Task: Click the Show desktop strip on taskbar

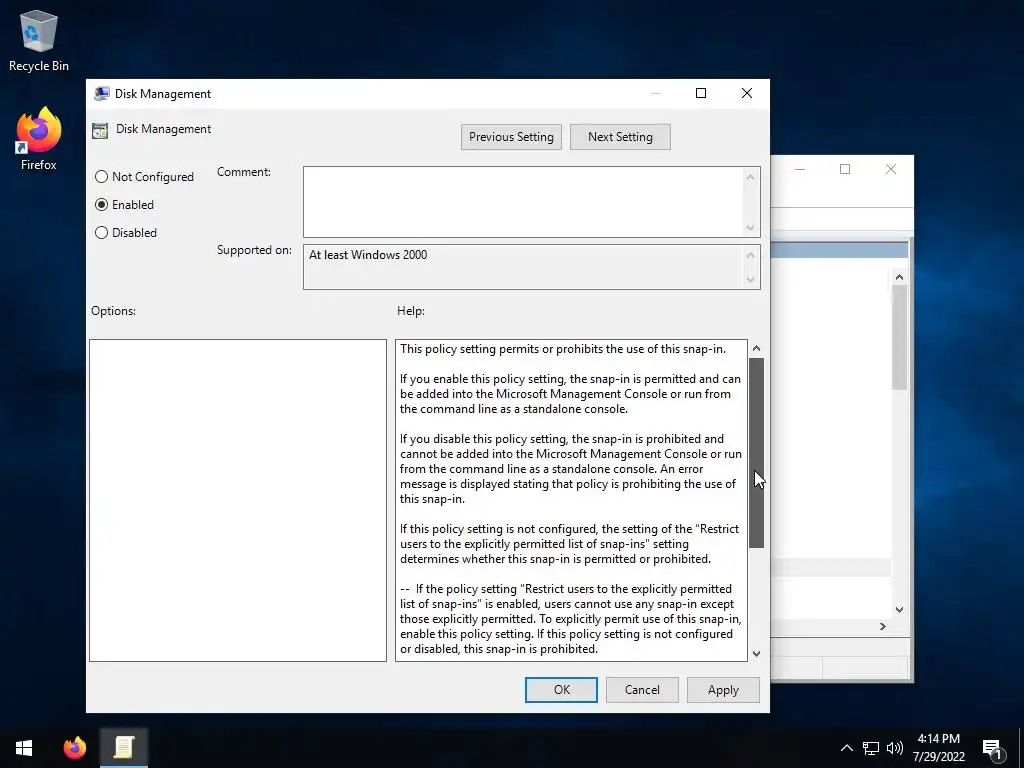Action: pyautogui.click(x=1021, y=748)
